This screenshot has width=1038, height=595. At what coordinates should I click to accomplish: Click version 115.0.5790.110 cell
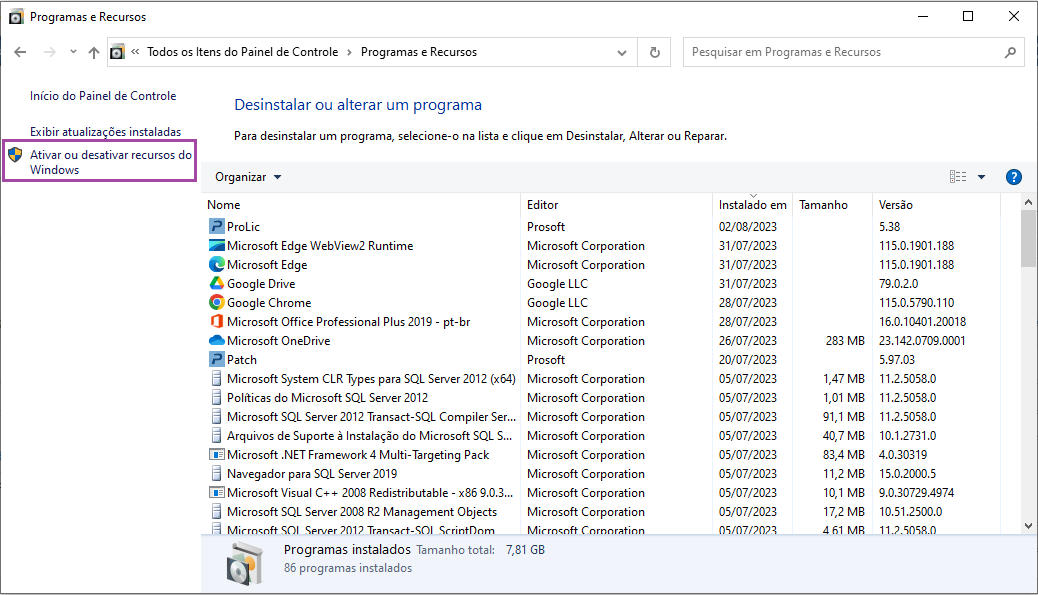click(x=917, y=302)
